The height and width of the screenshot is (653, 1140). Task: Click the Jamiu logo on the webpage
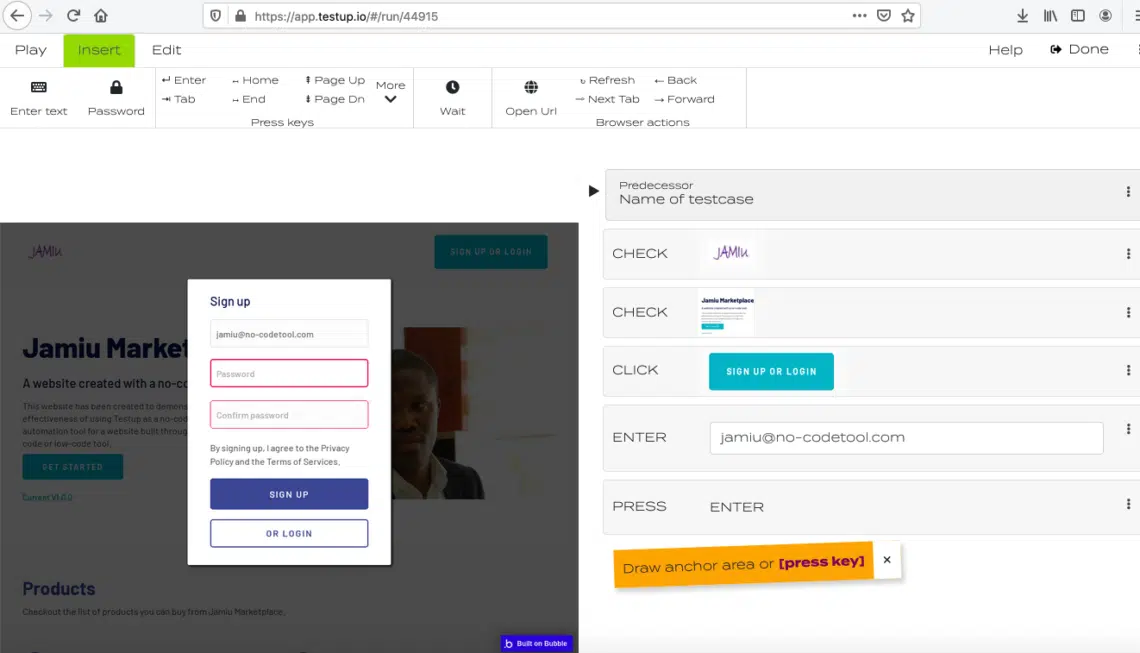click(45, 251)
